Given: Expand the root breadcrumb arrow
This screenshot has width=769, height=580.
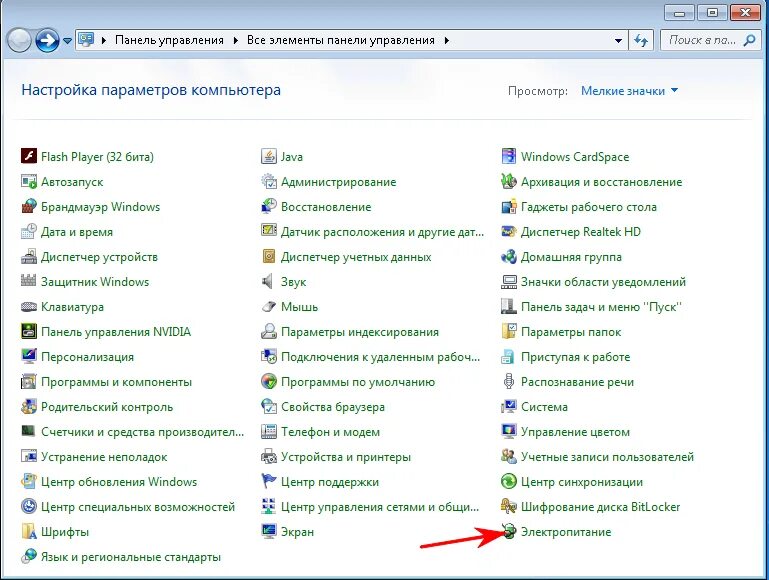Looking at the screenshot, I should (103, 41).
